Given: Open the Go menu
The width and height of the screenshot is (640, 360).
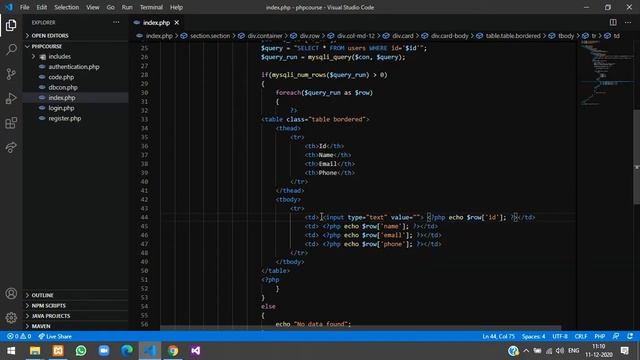Looking at the screenshot, I should pyautogui.click(x=111, y=7).
